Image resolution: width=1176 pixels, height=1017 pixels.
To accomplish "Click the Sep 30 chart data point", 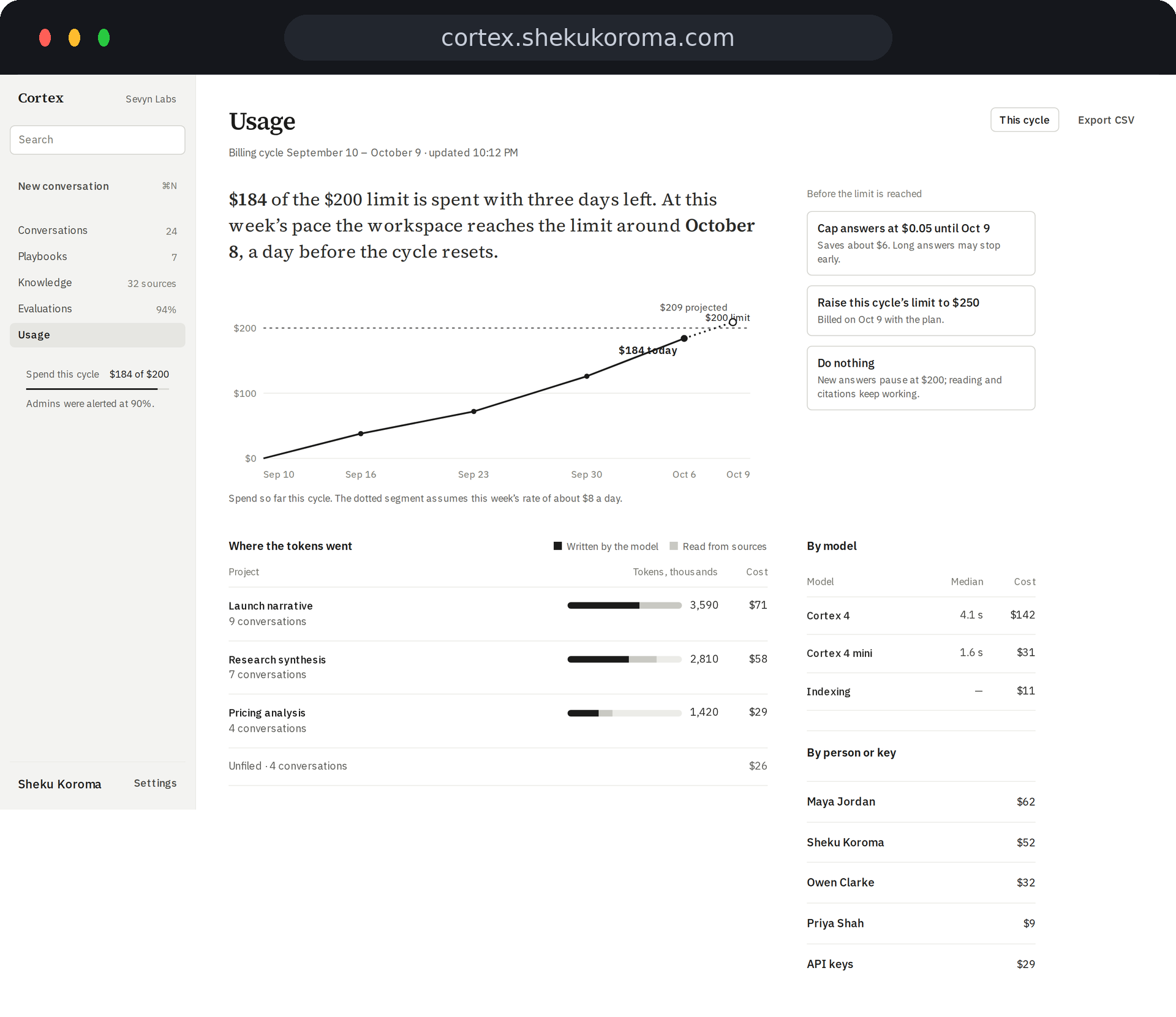I will tap(587, 376).
